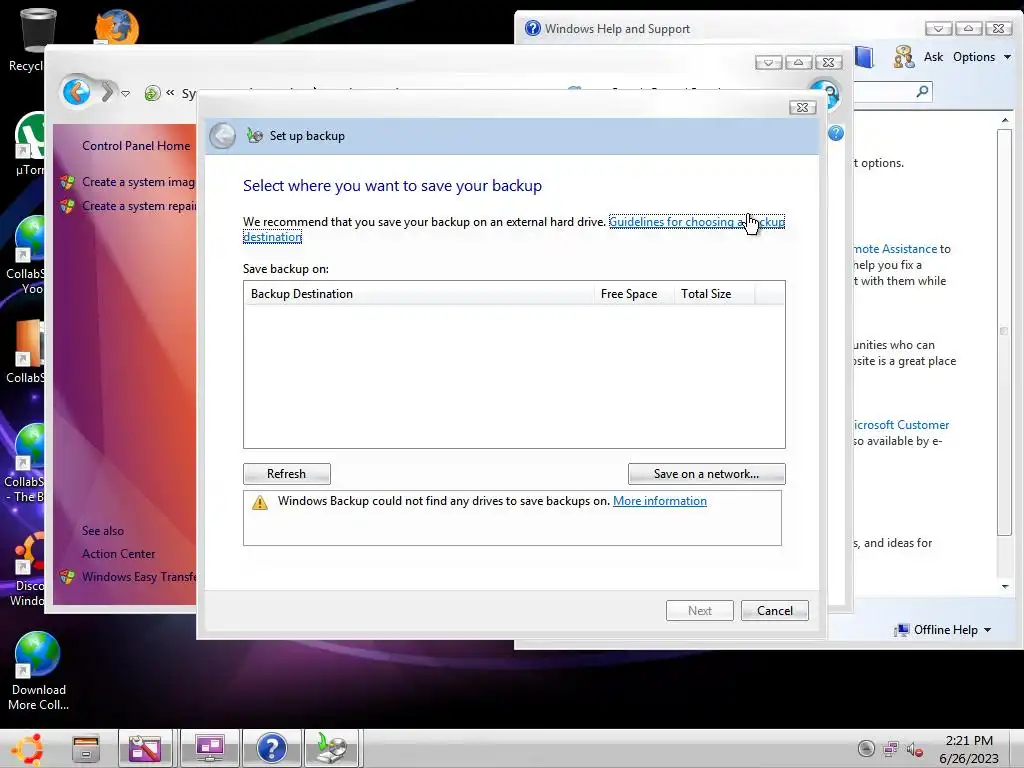Click the Backup Destination column header
Viewport: 1024px width, 768px height.
click(x=419, y=294)
